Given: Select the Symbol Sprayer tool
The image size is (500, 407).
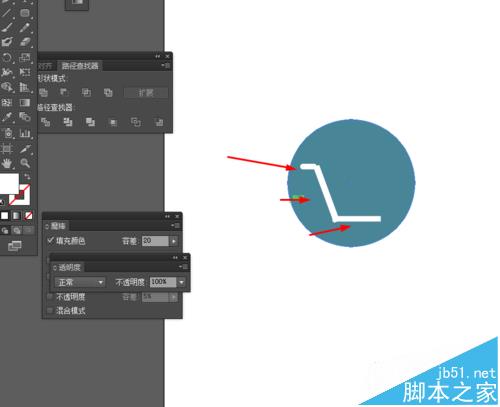Looking at the screenshot, I should tap(7, 133).
